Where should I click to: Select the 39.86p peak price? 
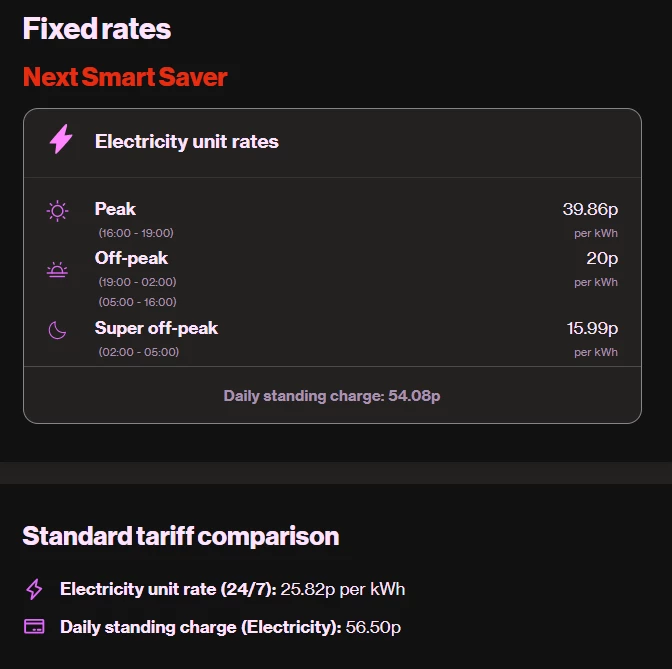coord(590,209)
